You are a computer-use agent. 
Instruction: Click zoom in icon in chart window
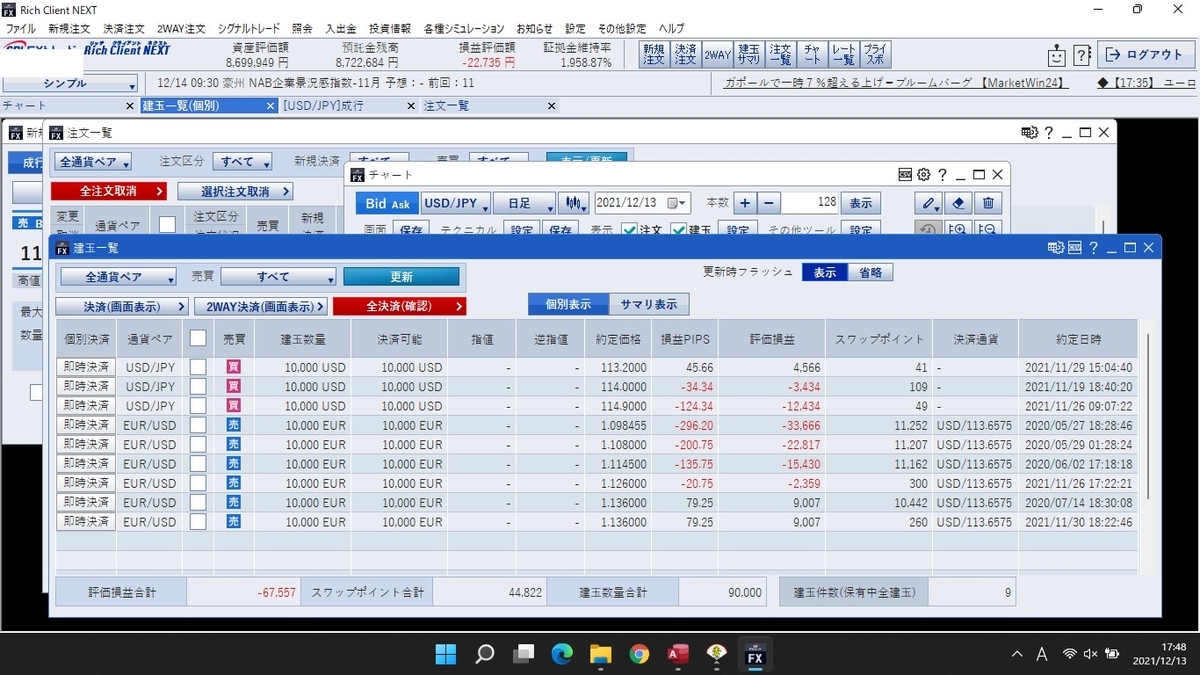click(x=958, y=230)
